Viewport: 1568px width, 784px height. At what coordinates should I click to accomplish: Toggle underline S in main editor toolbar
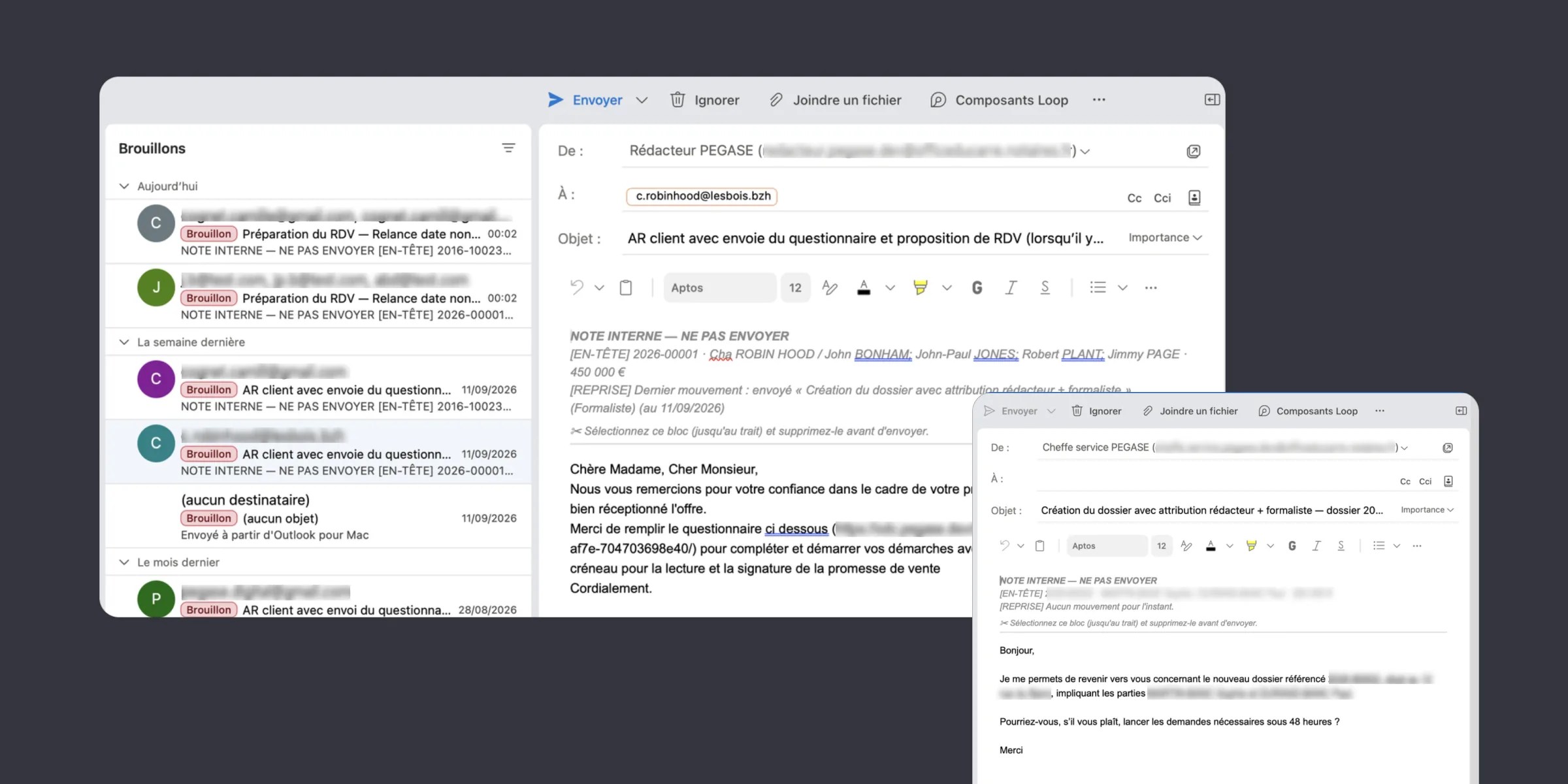coord(1045,287)
